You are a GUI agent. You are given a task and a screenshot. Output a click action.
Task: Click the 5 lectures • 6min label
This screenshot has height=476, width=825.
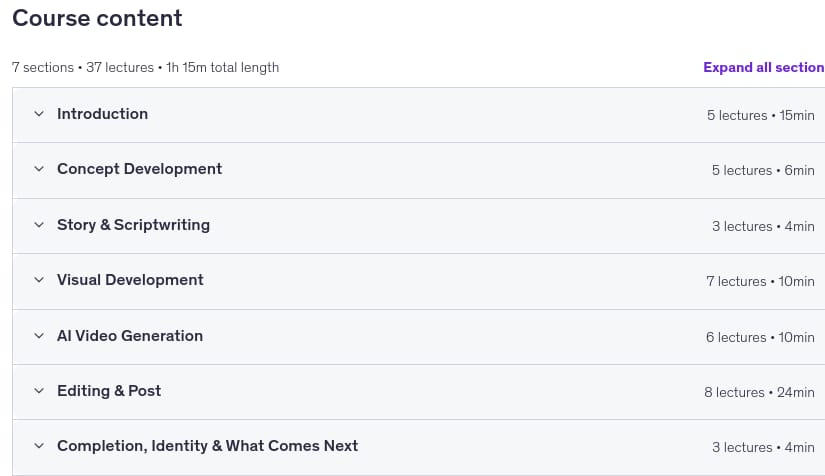[x=763, y=170]
